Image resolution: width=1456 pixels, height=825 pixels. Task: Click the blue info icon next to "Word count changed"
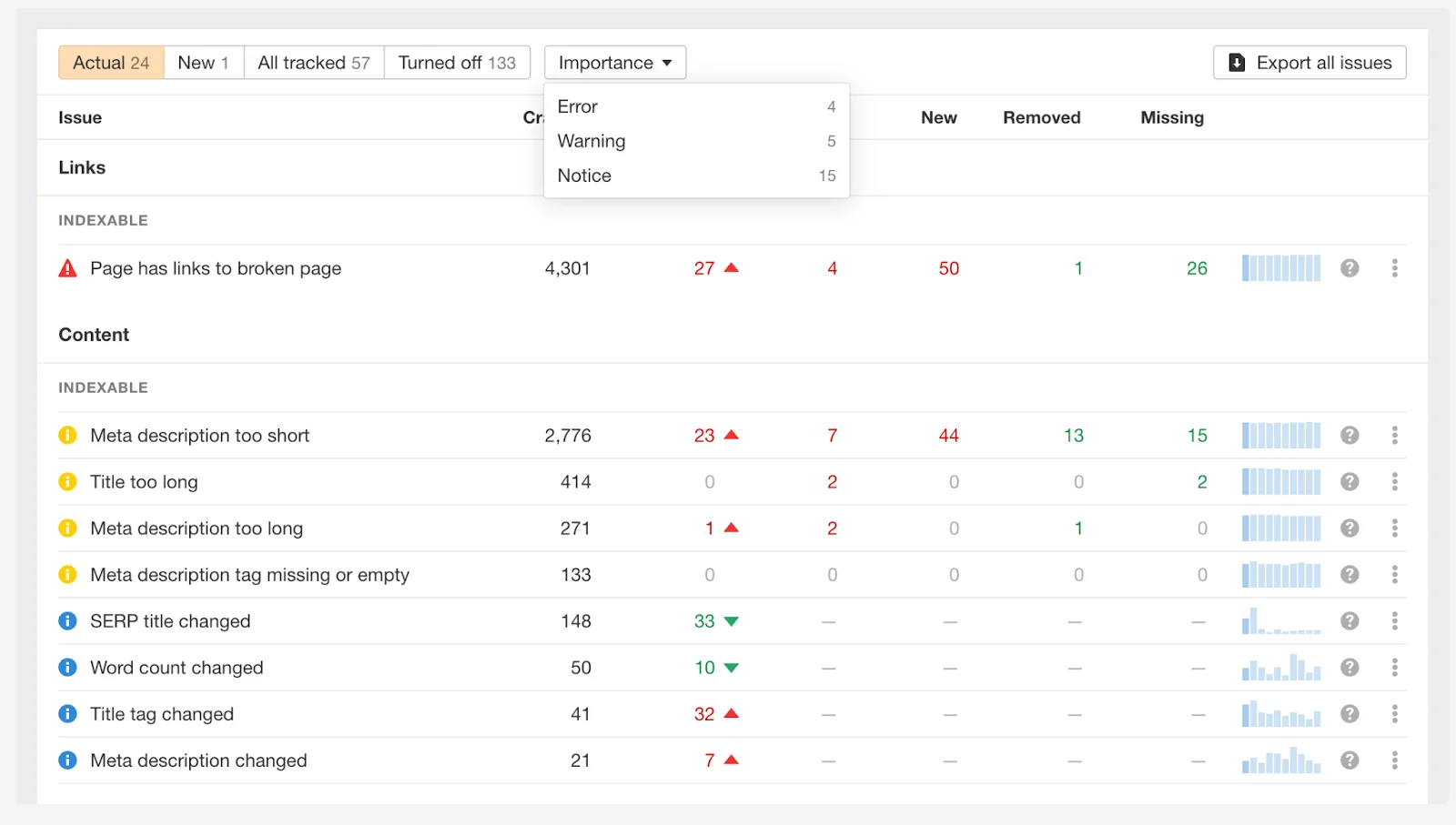tap(67, 667)
